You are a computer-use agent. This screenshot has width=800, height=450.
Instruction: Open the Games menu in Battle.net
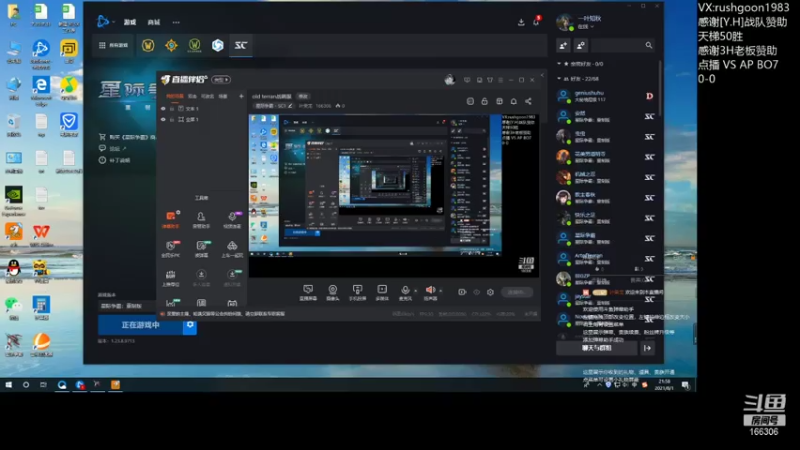pos(130,22)
